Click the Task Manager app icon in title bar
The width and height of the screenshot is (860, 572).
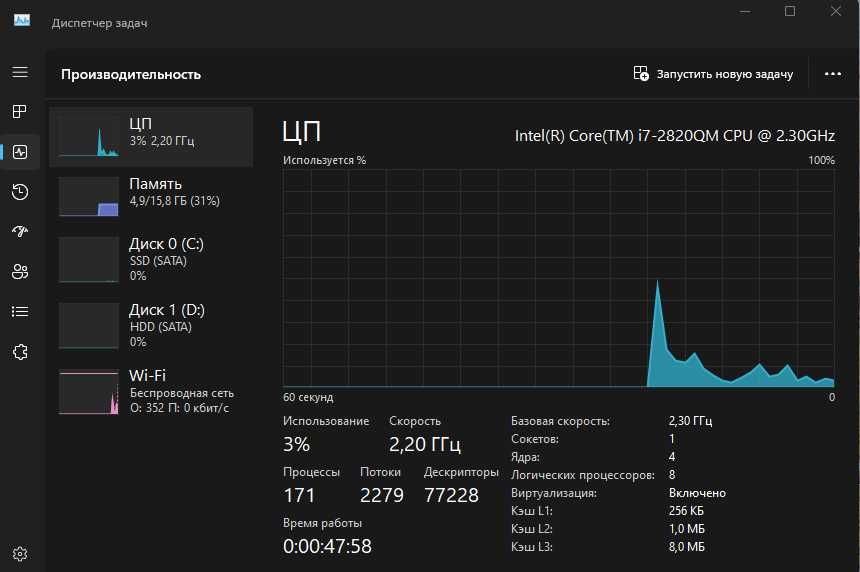22,21
